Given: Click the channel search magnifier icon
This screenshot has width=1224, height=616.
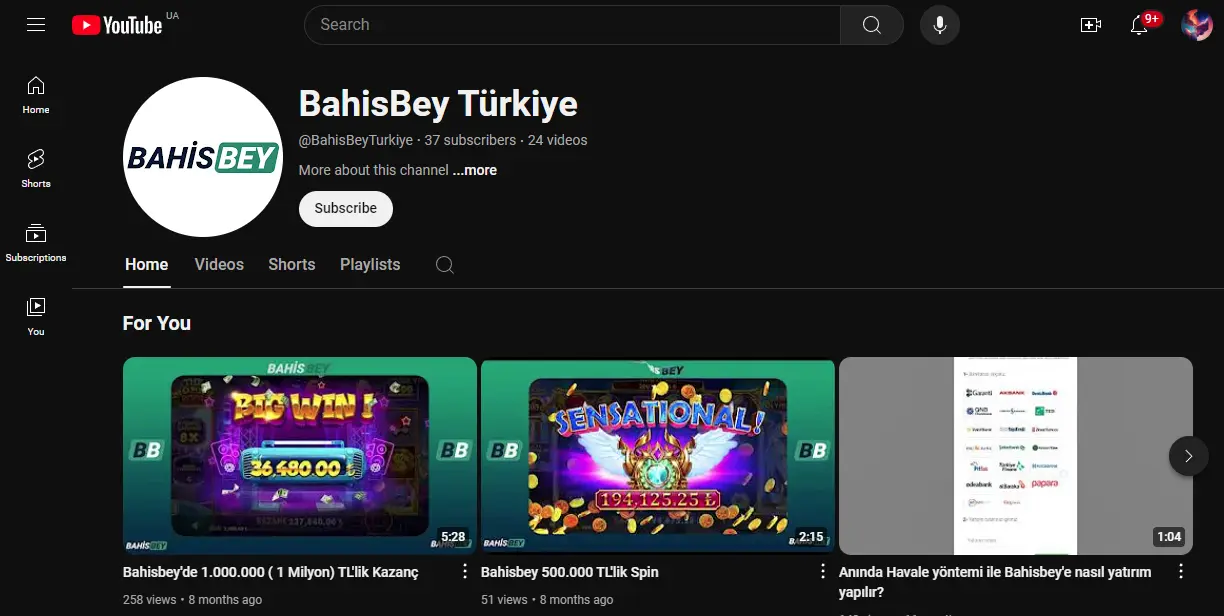Looking at the screenshot, I should point(445,265).
